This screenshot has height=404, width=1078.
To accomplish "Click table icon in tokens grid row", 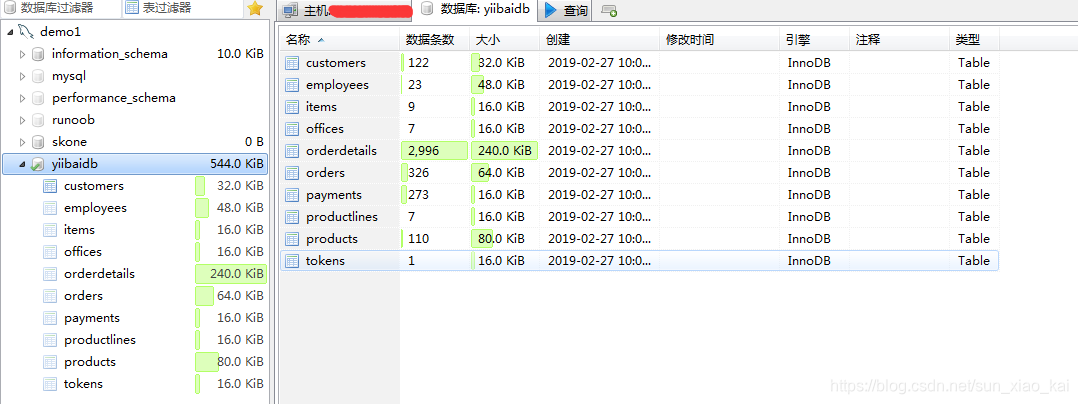I will (x=292, y=260).
